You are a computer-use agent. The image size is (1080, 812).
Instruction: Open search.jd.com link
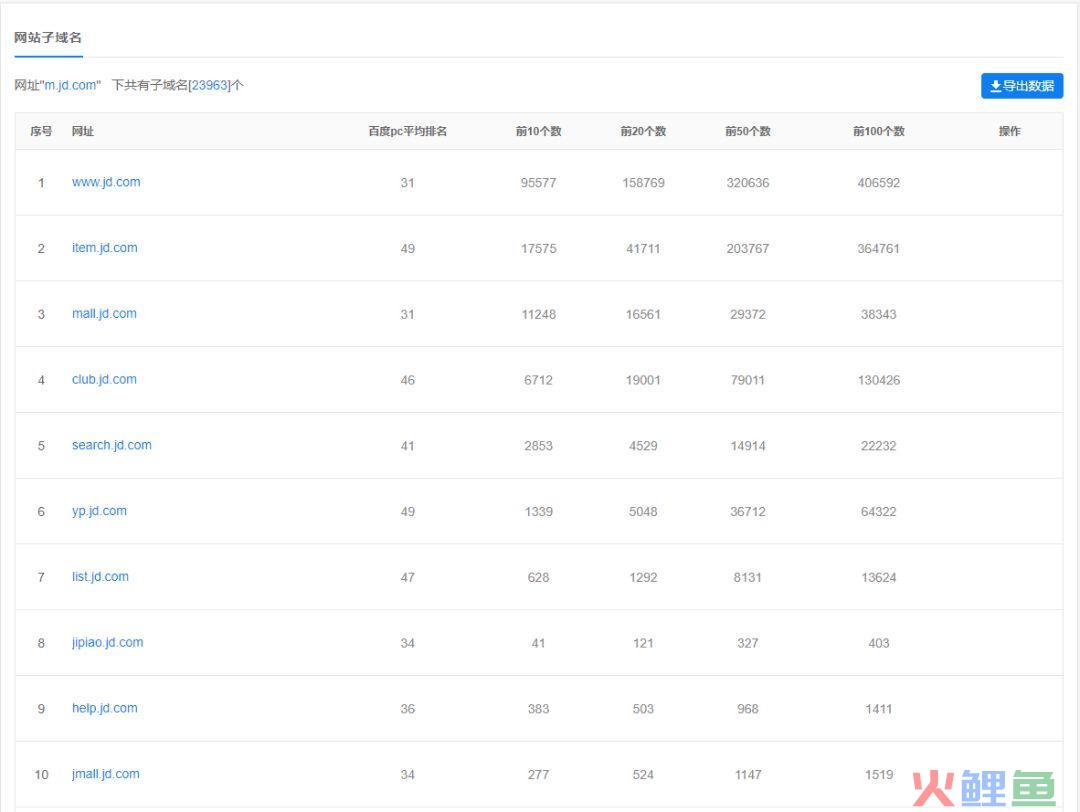[112, 446]
